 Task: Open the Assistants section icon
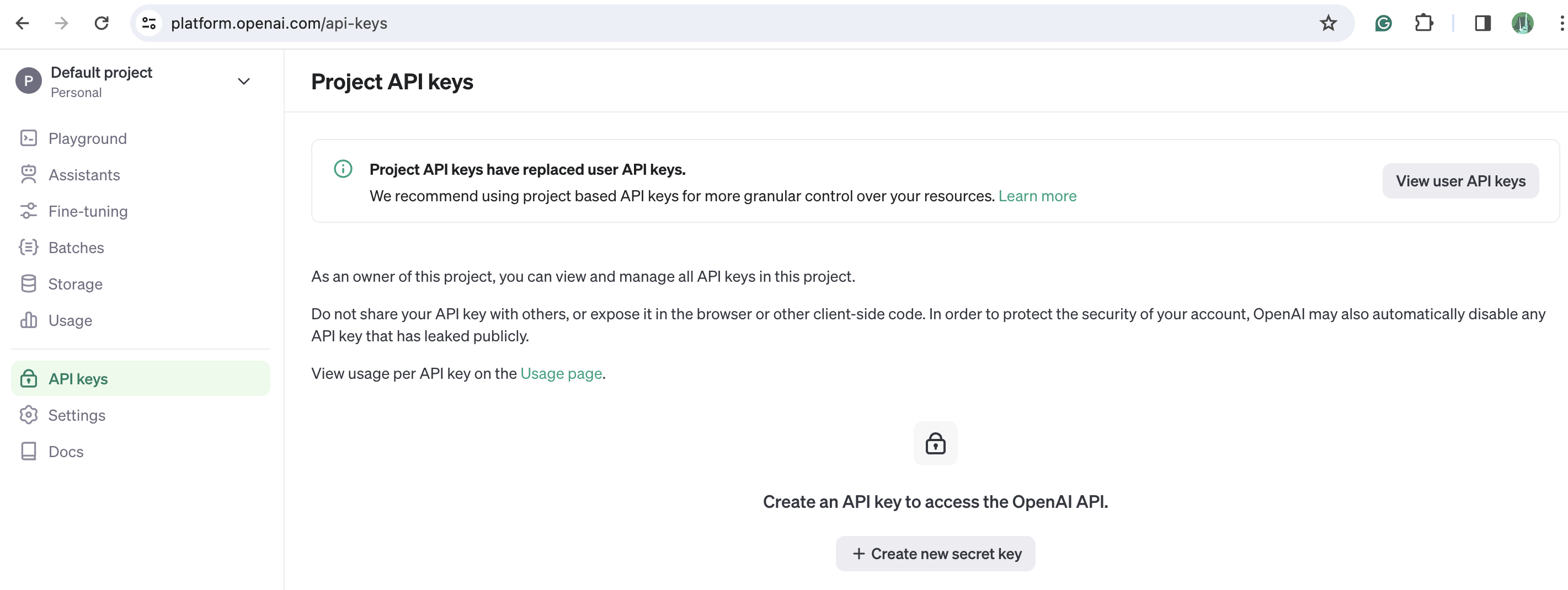click(29, 175)
